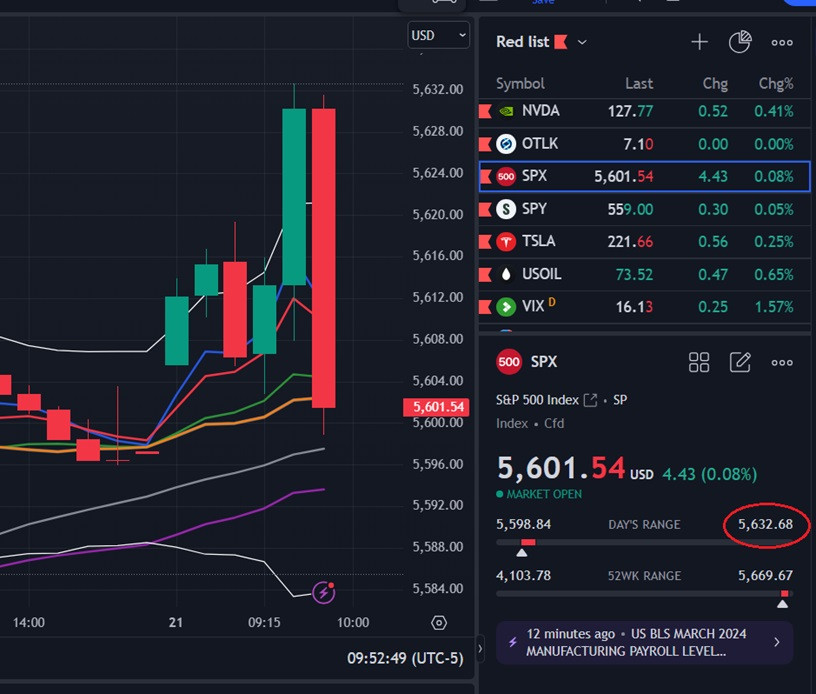Toggle the red flag on NVDA row
816x694 pixels.
(485, 111)
